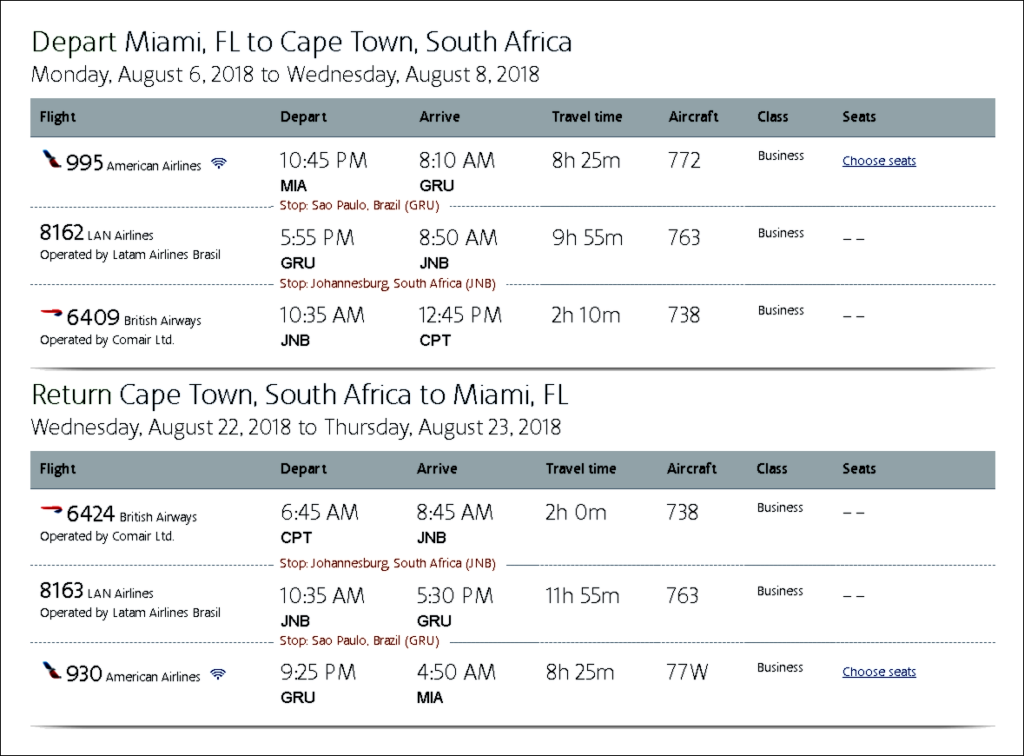Click American Airlines logo beside flight 930
This screenshot has height=756, width=1024.
[x=51, y=670]
